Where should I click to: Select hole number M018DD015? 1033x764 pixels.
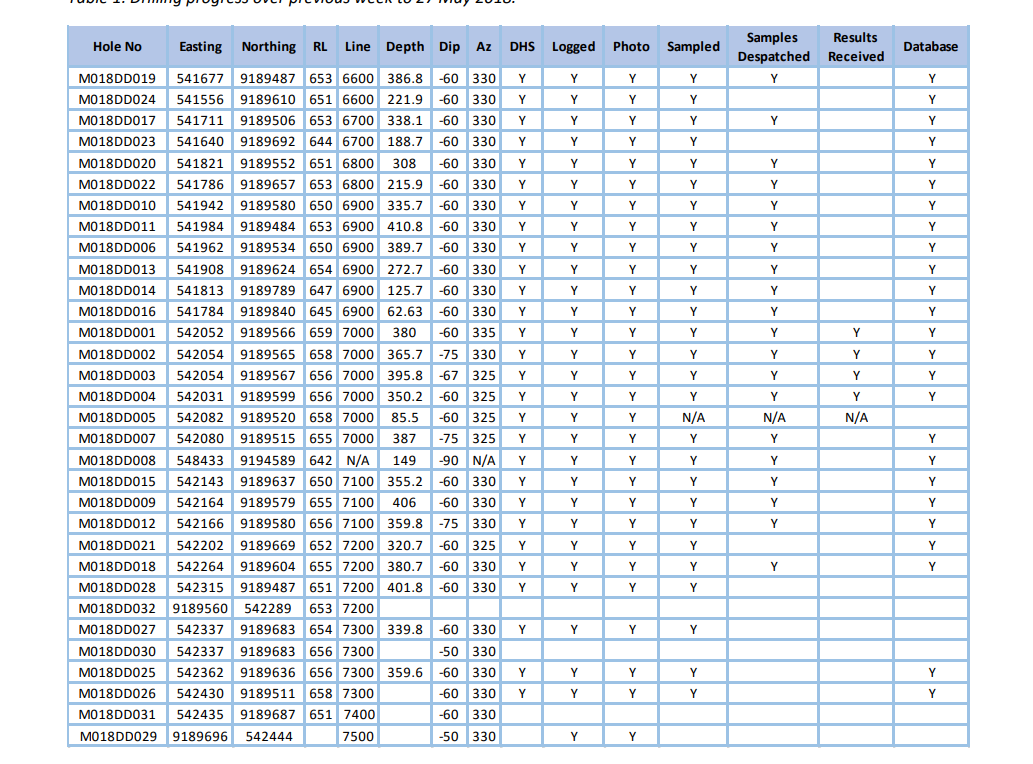117,481
